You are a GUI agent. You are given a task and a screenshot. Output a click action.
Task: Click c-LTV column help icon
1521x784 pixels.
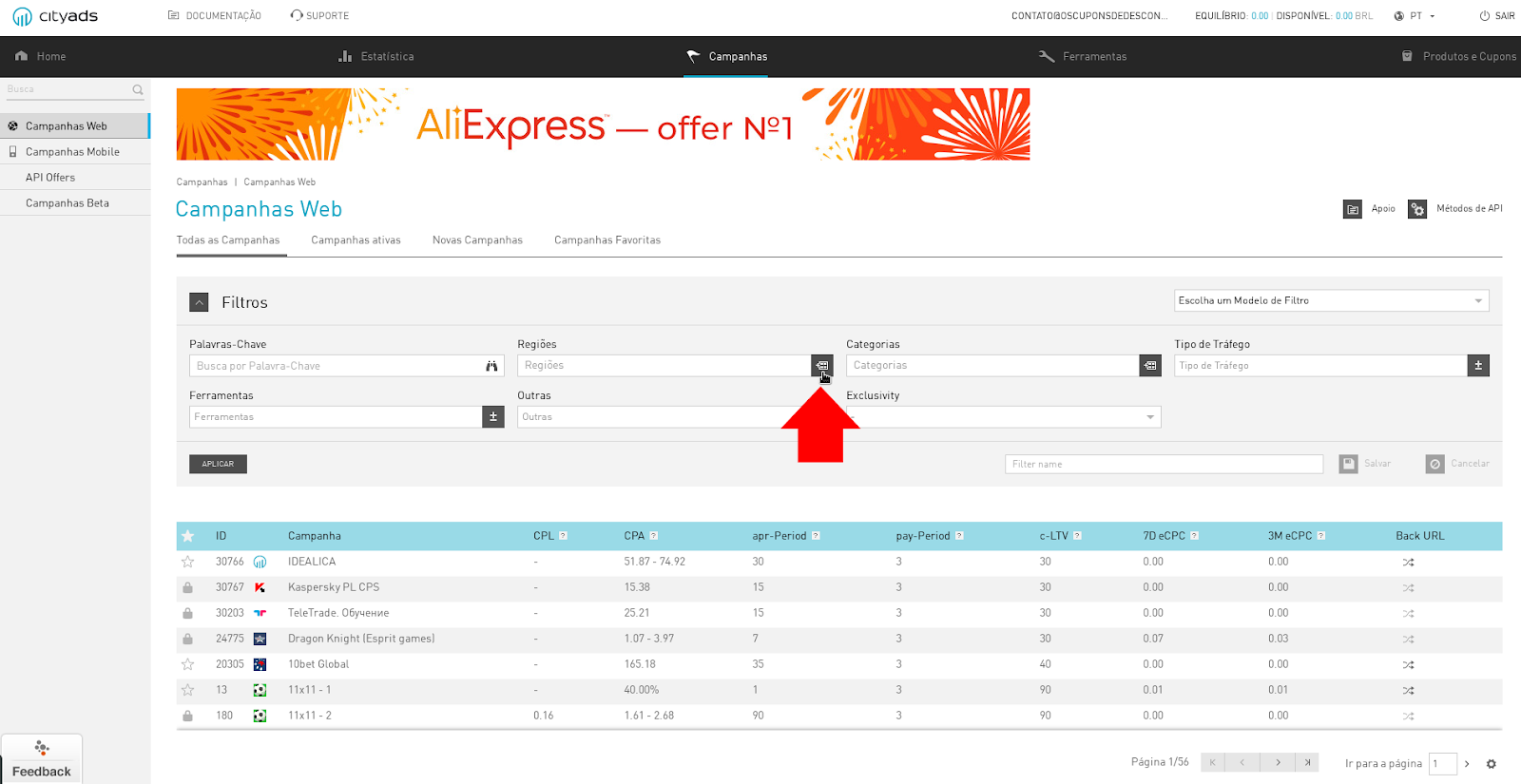coord(1077,536)
